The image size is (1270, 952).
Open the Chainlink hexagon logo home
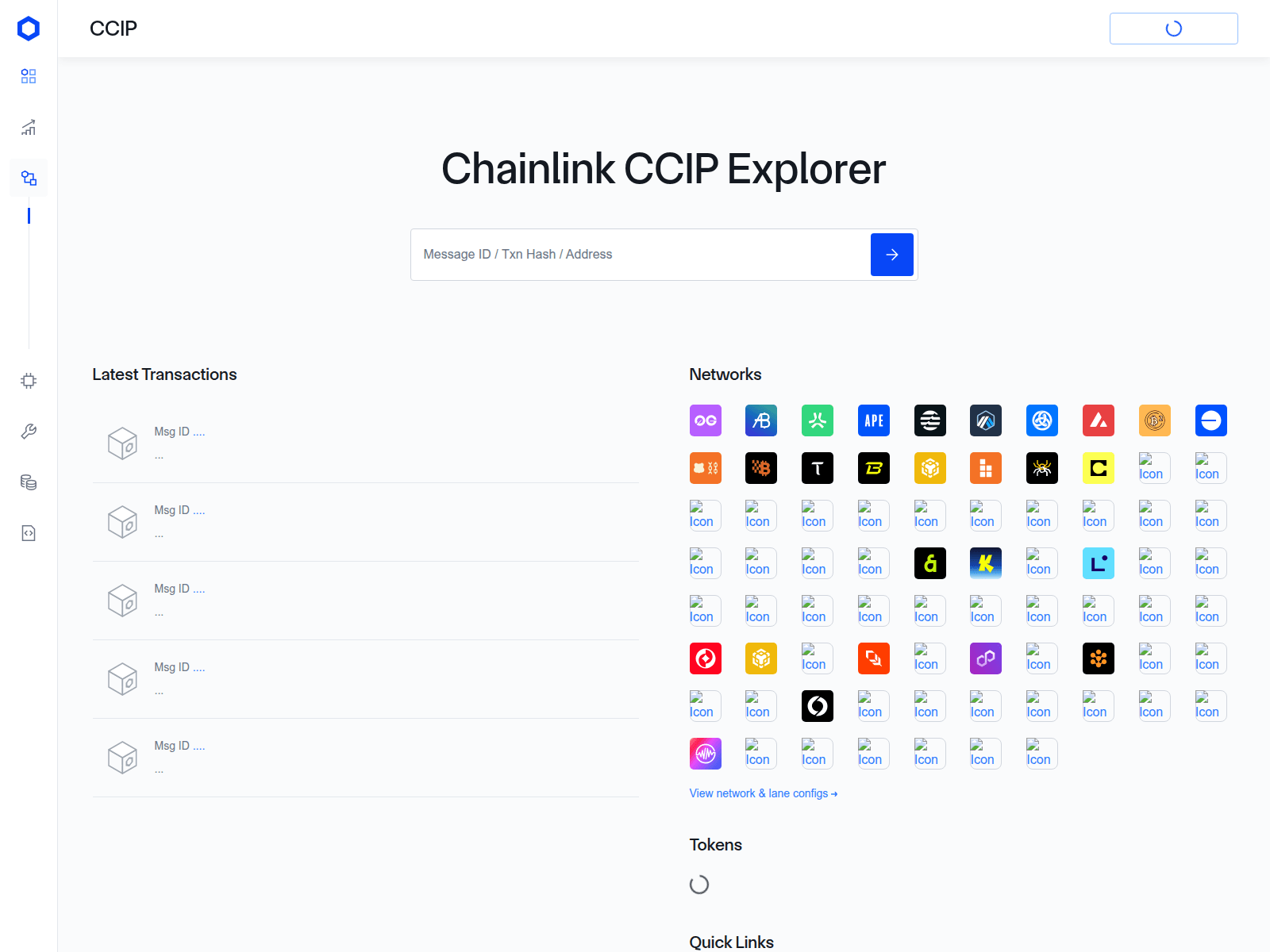click(x=29, y=29)
